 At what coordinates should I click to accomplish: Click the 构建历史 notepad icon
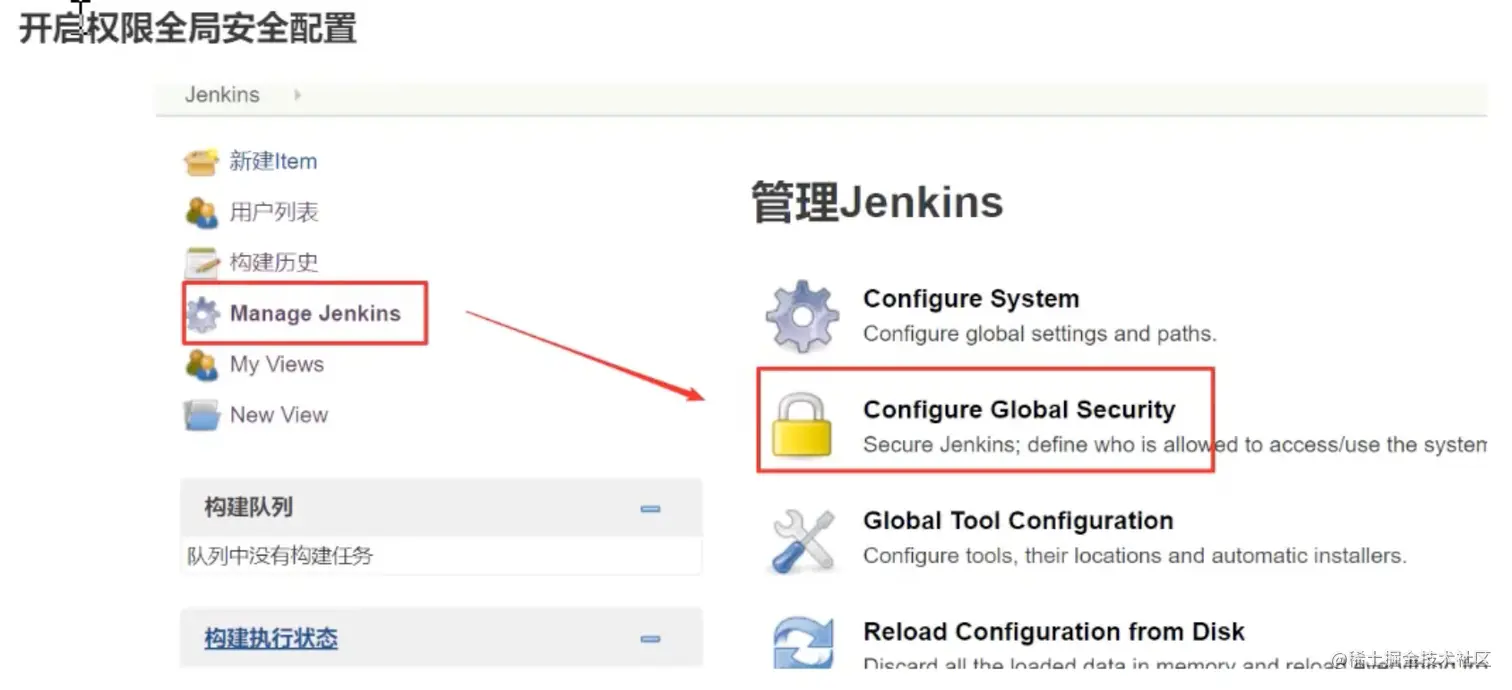coord(201,263)
